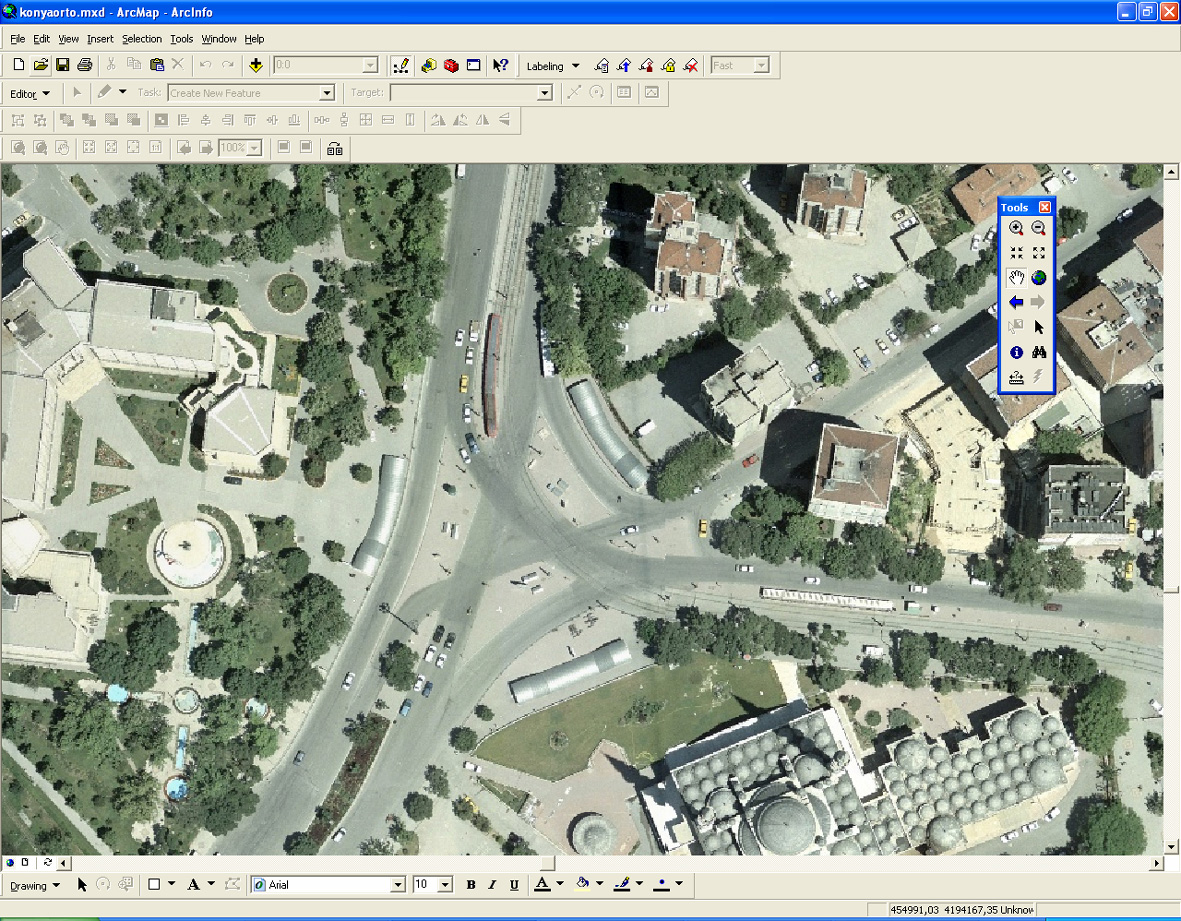Show the Command Line window icon
The image size is (1181, 921).
pyautogui.click(x=473, y=66)
